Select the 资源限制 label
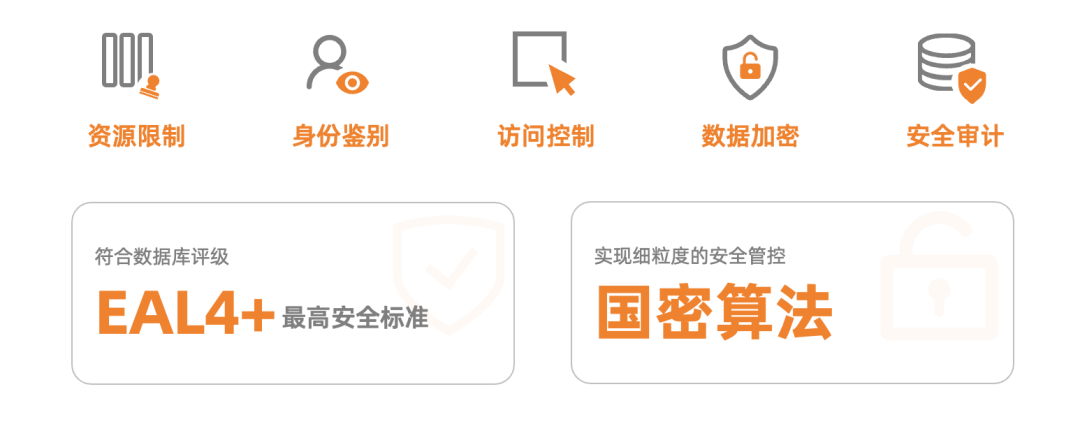The image size is (1080, 447). point(136,136)
